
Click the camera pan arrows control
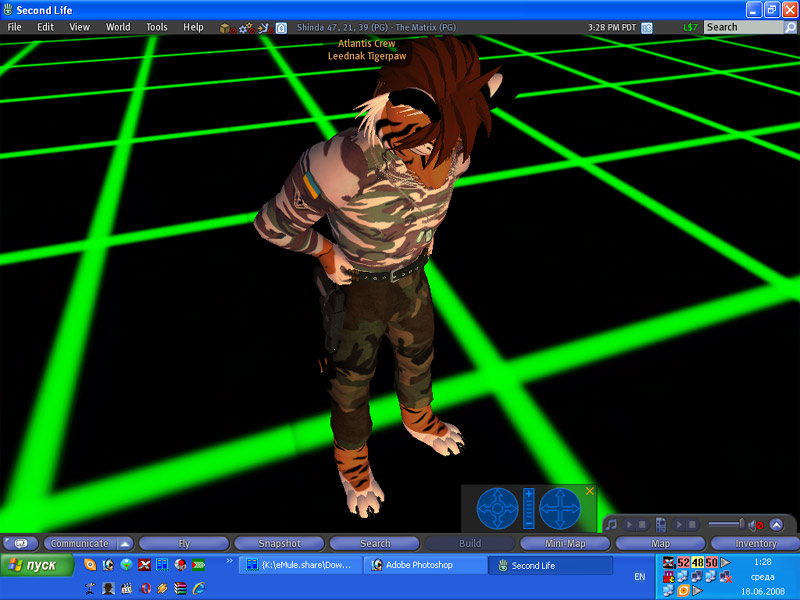[560, 509]
